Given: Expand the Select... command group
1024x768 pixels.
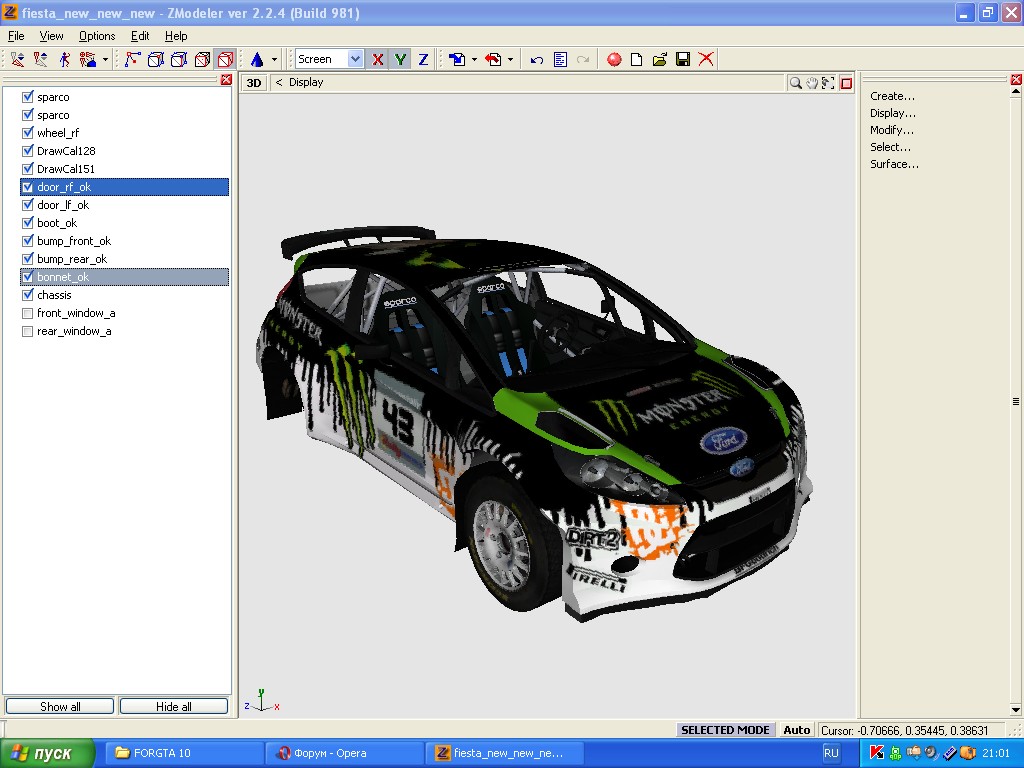Looking at the screenshot, I should (890, 147).
